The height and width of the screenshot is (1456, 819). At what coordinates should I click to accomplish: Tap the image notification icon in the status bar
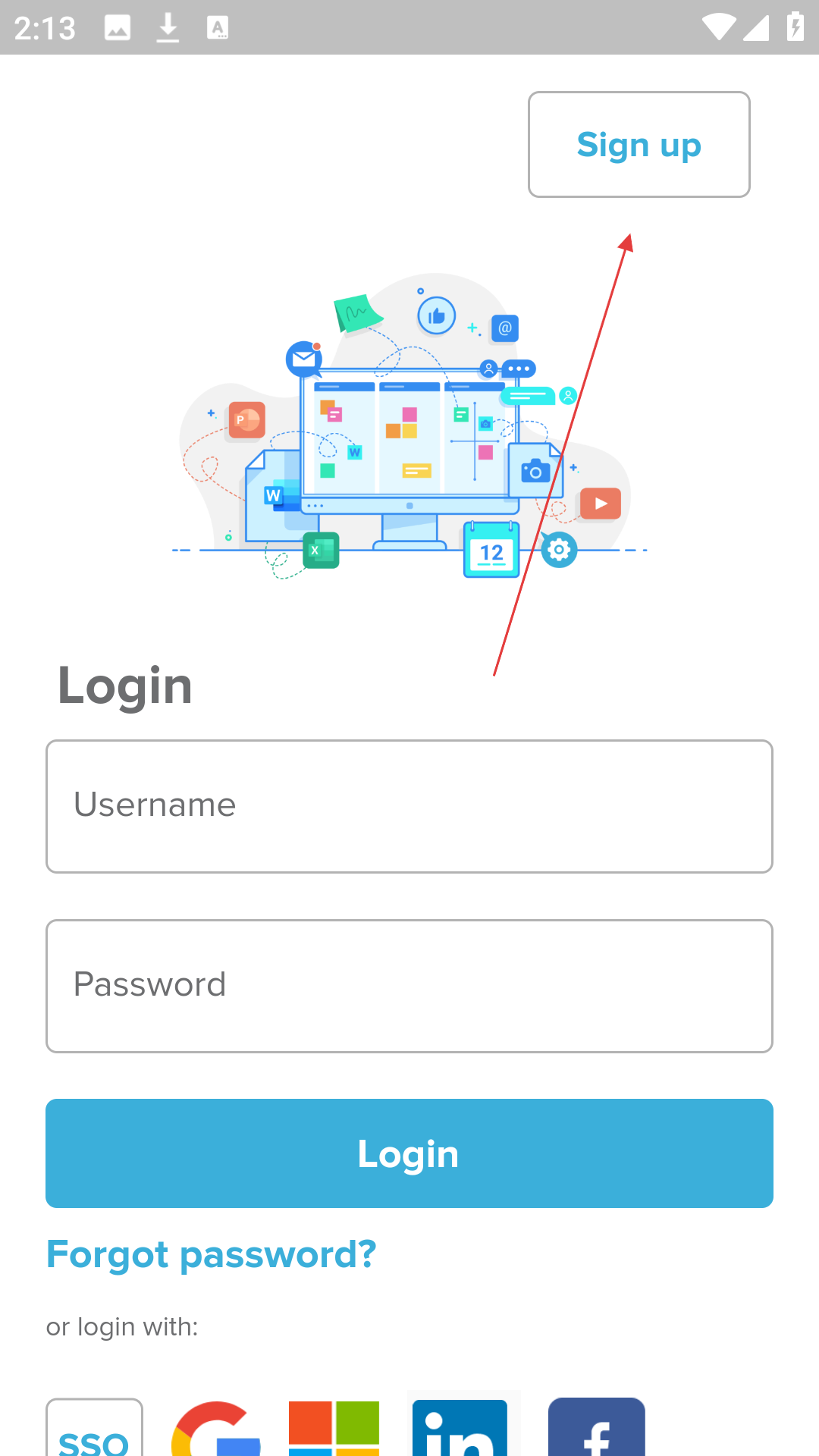(118, 28)
